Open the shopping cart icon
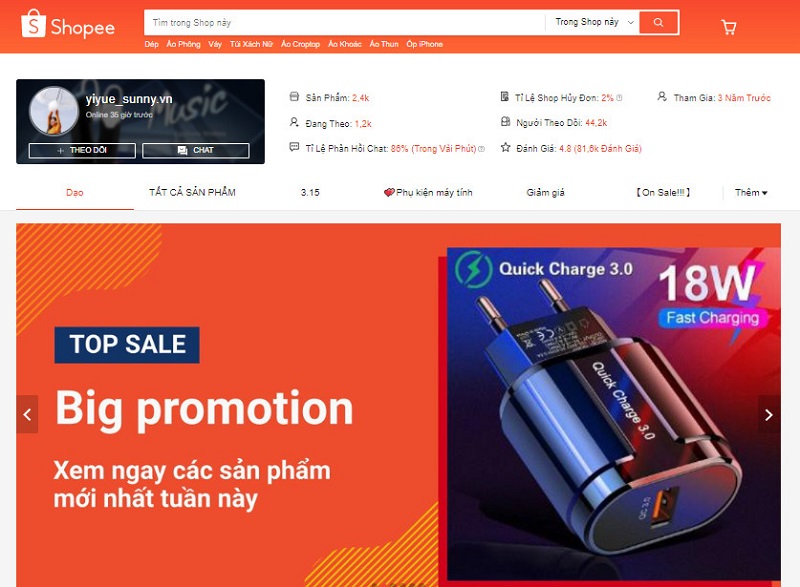The width and height of the screenshot is (800, 587). (729, 27)
